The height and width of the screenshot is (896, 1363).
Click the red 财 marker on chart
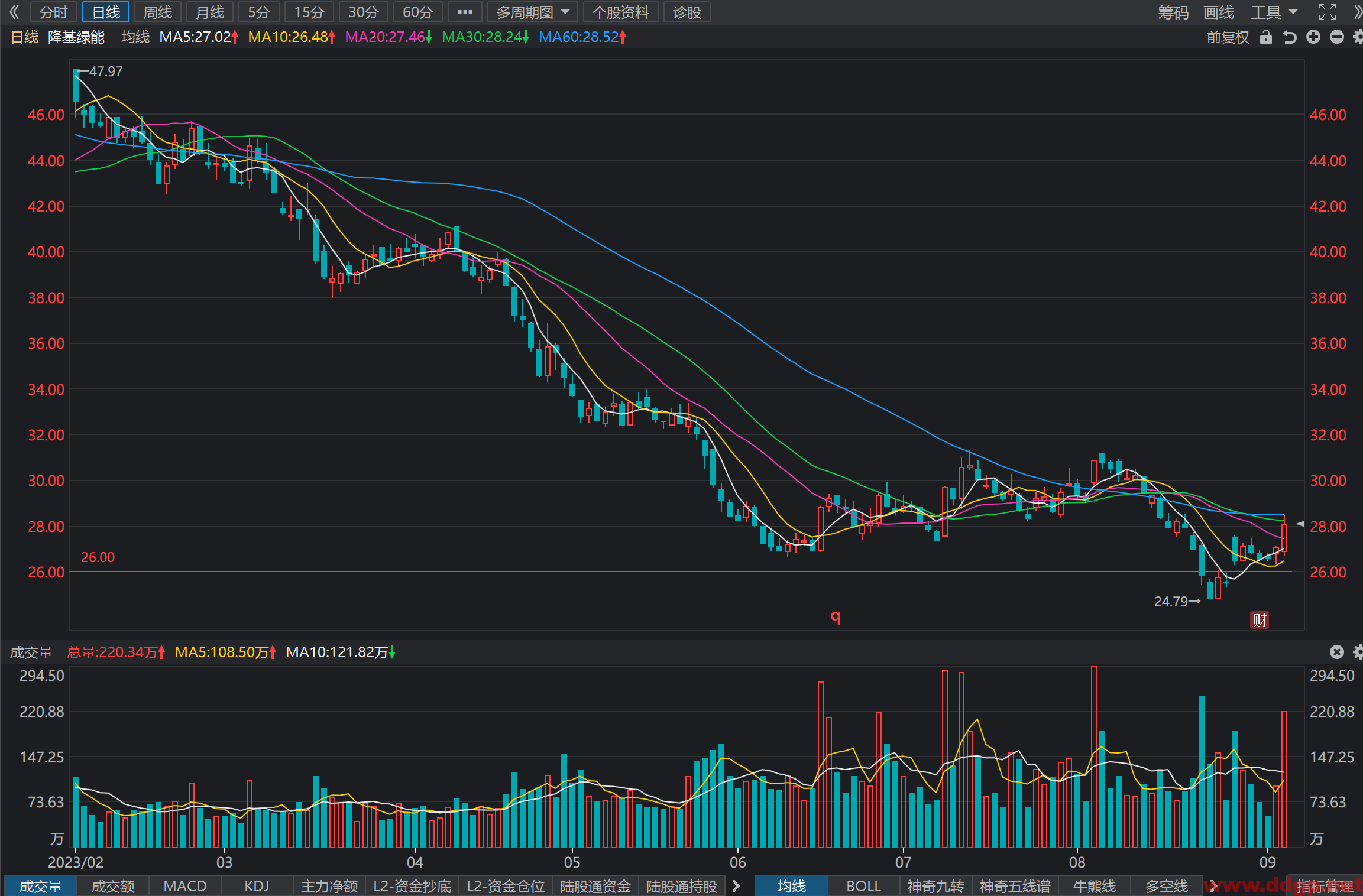[1260, 620]
